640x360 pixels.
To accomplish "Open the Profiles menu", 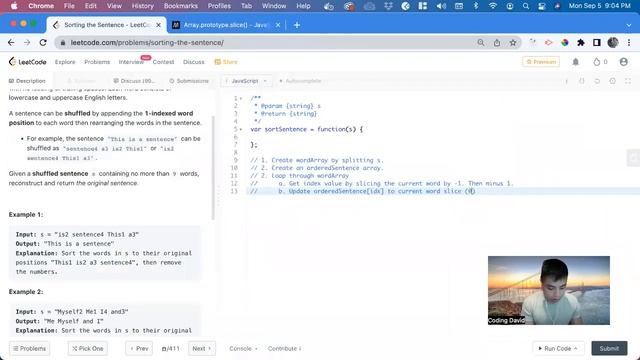I will (x=219, y=6).
